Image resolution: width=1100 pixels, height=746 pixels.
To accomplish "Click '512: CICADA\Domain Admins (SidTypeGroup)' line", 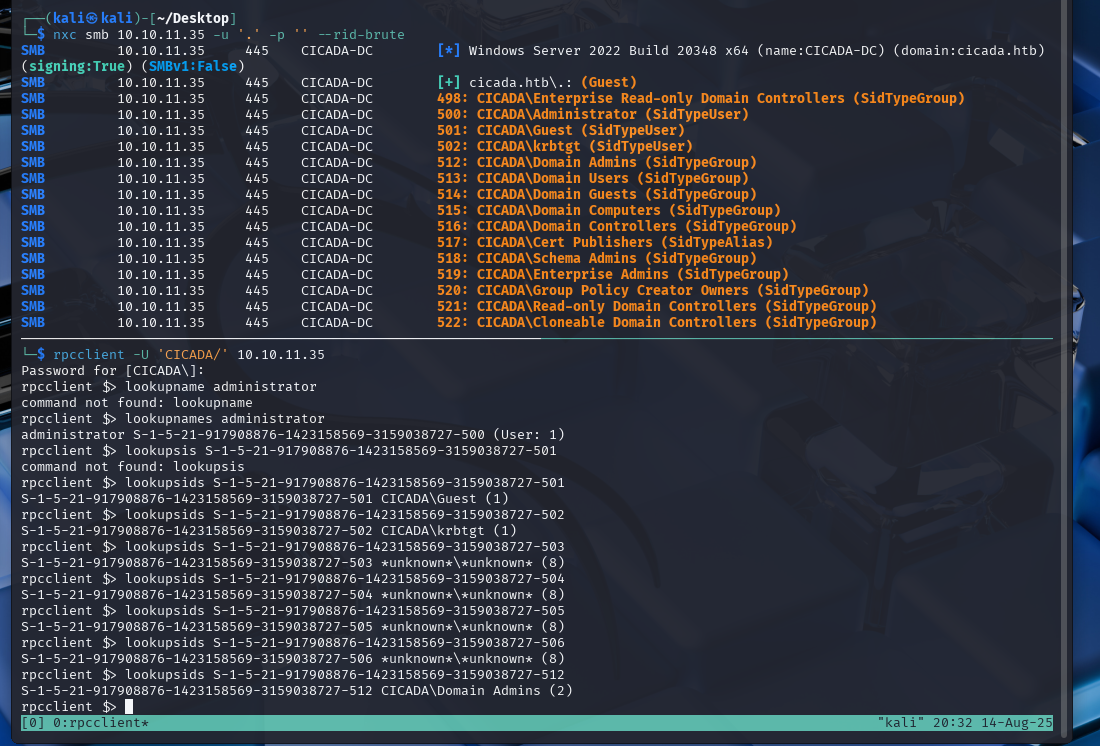I will (x=596, y=162).
